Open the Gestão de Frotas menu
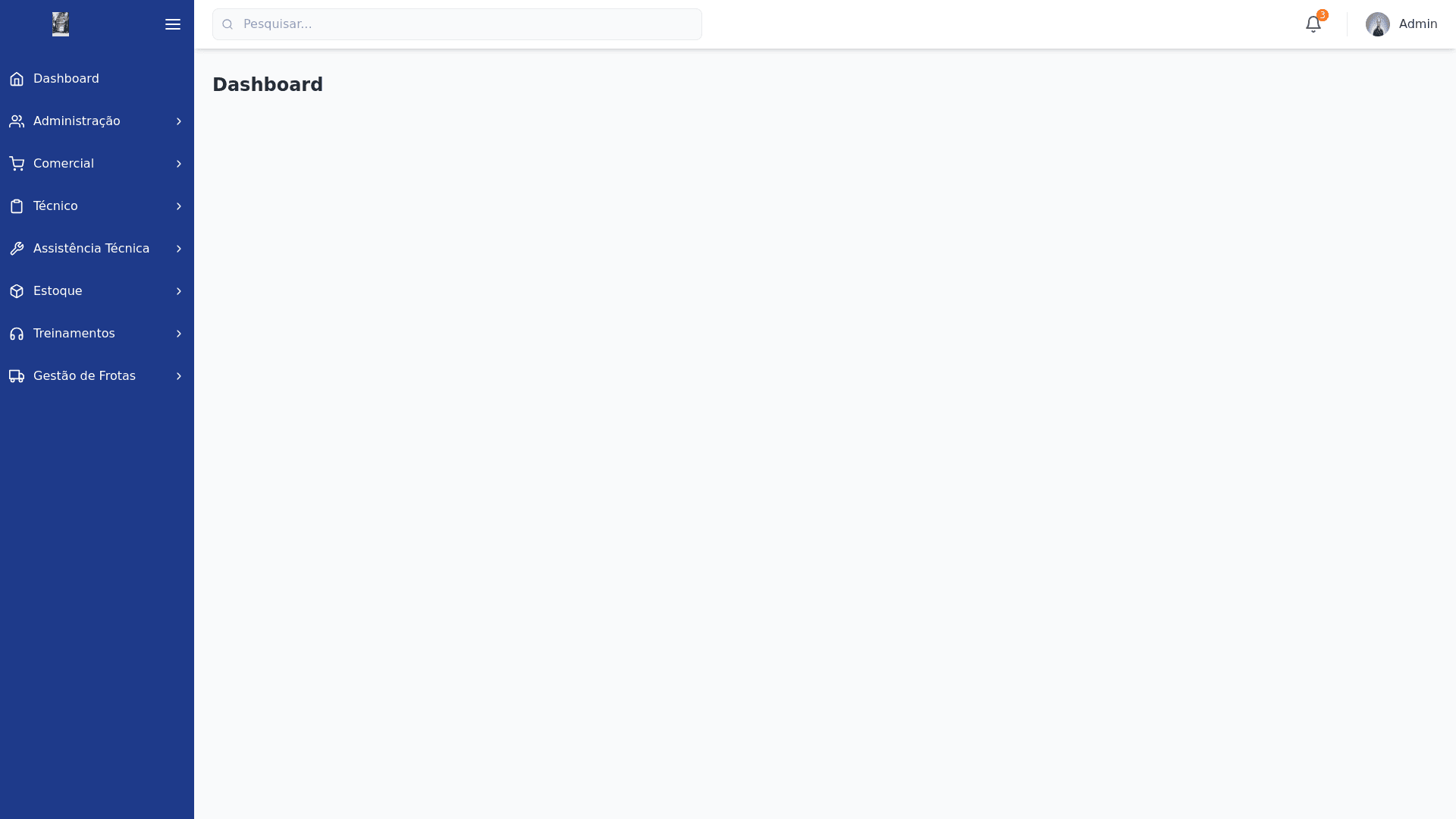The height and width of the screenshot is (819, 1456). (84, 376)
